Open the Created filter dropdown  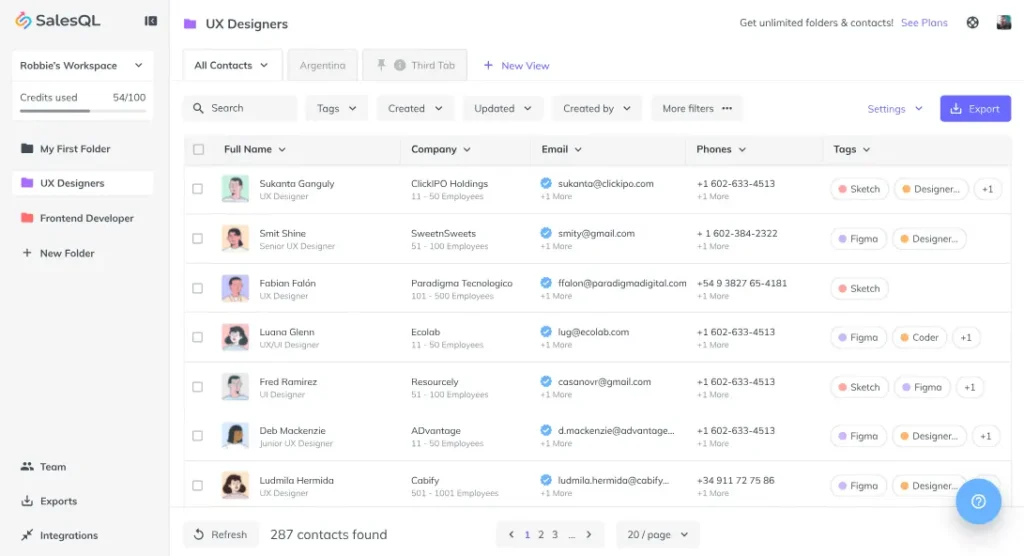coord(415,108)
